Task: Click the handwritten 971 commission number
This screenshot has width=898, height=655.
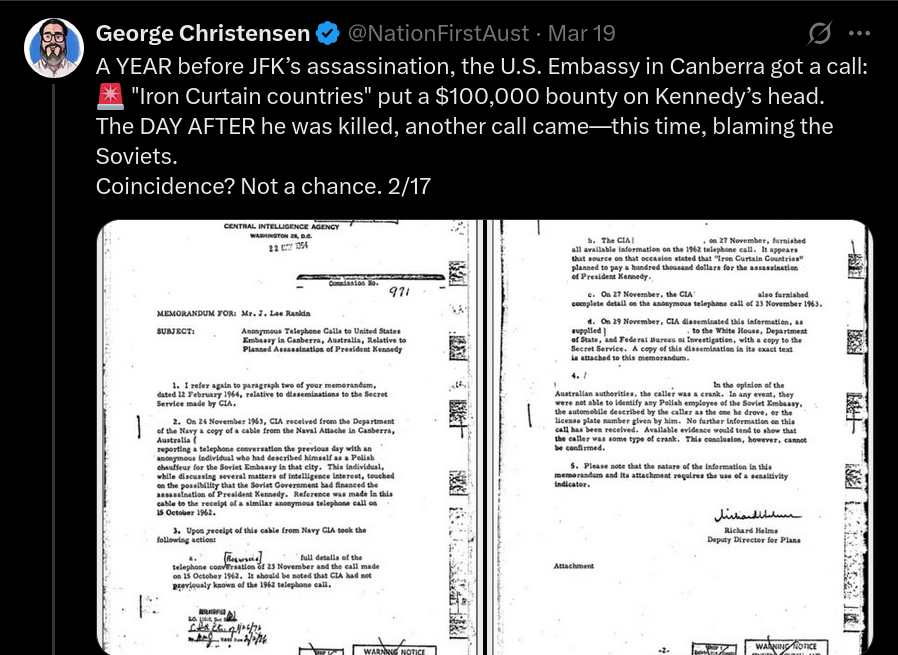Action: pos(400,293)
